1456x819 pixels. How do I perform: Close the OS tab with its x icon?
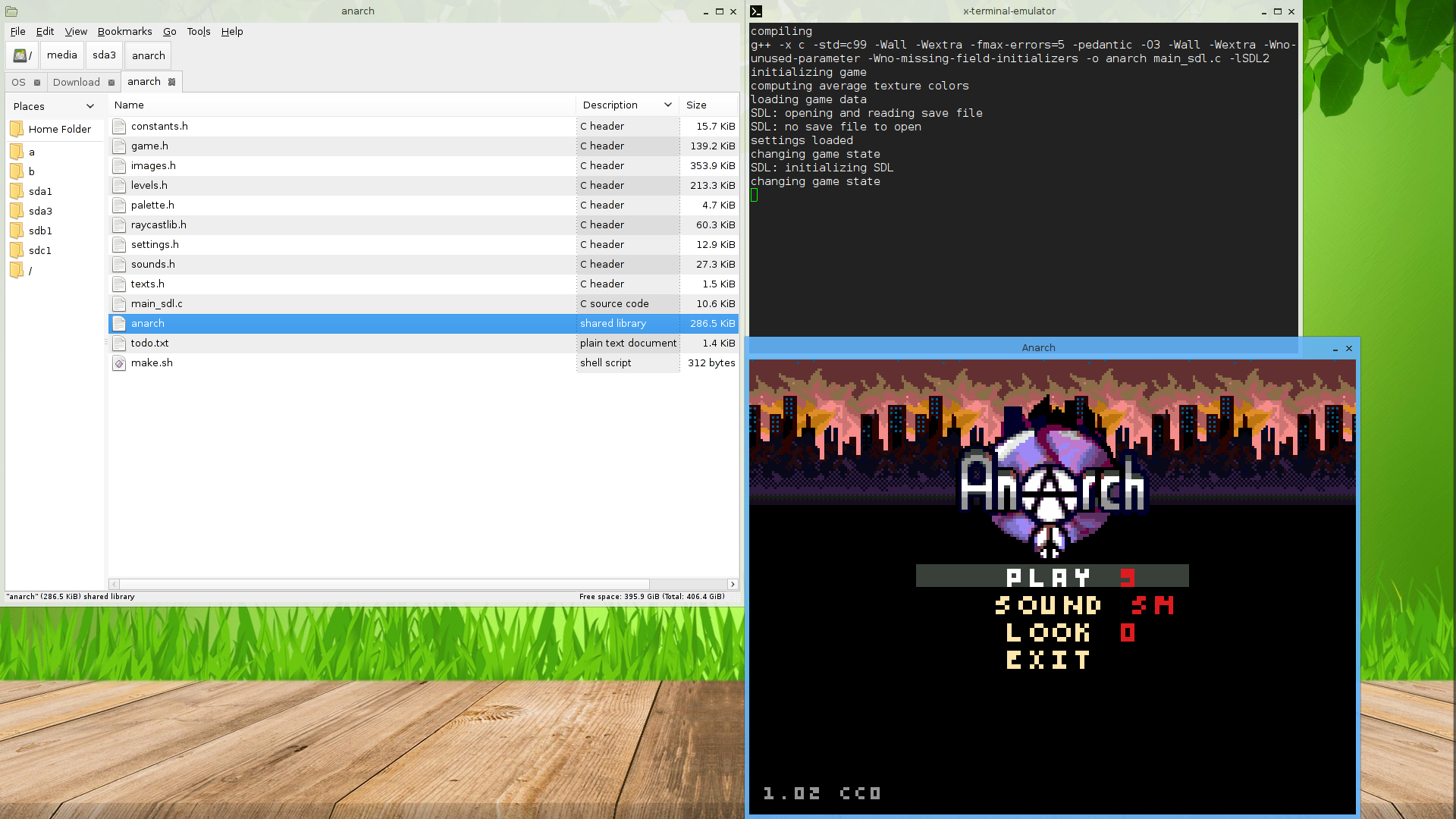coord(37,83)
